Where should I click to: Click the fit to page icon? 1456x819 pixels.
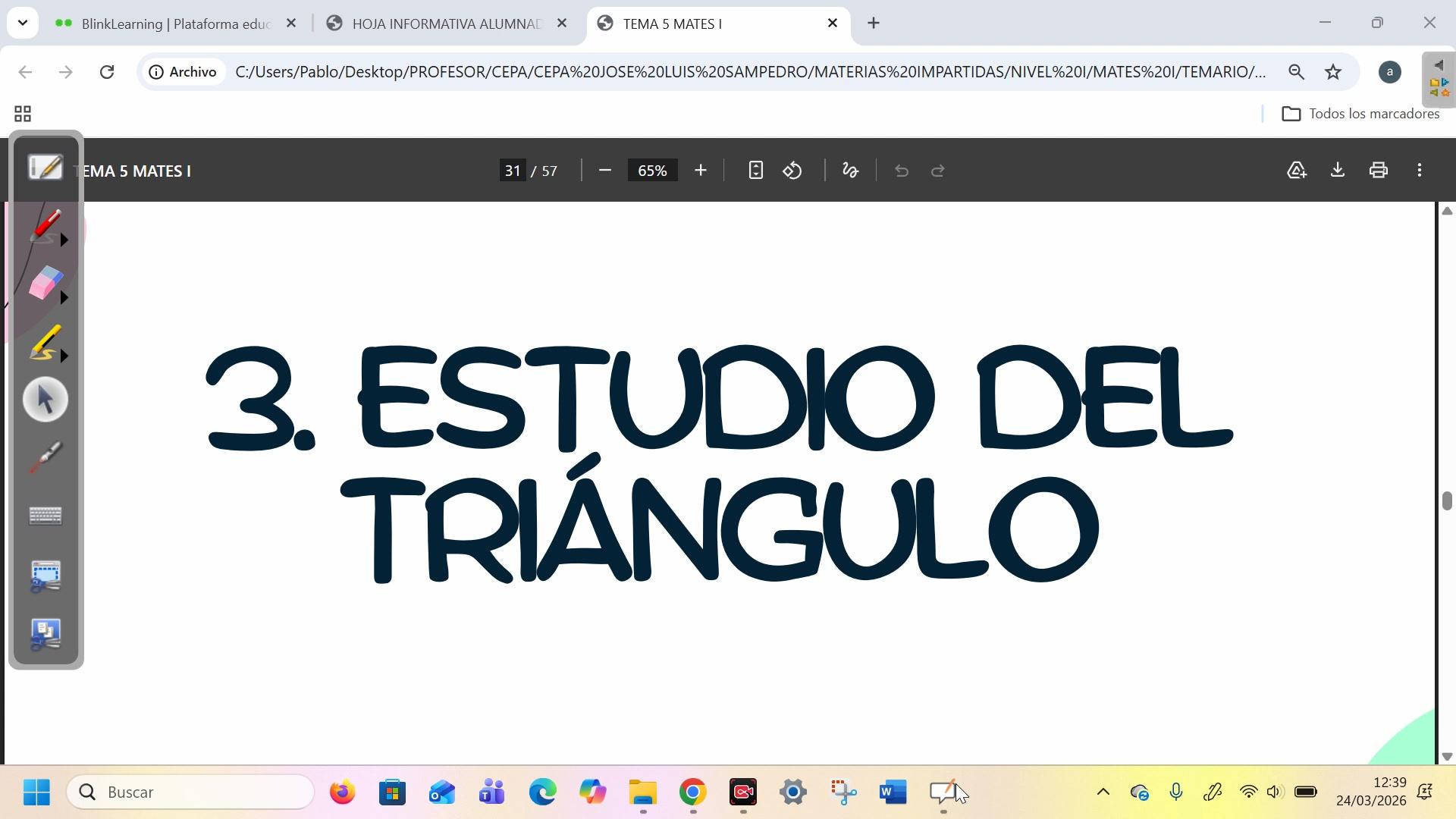[755, 171]
